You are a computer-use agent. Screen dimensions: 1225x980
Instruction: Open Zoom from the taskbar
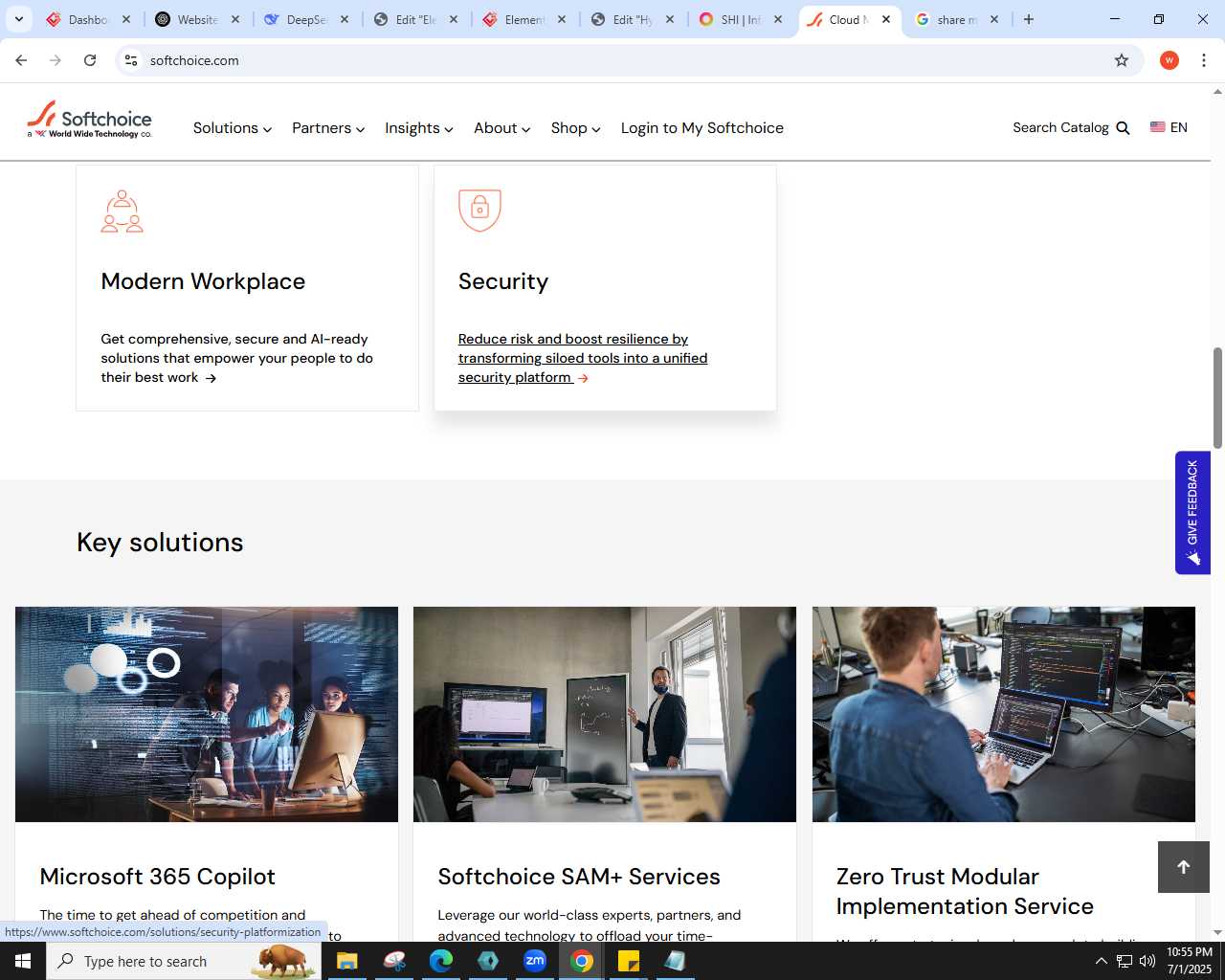pos(535,961)
